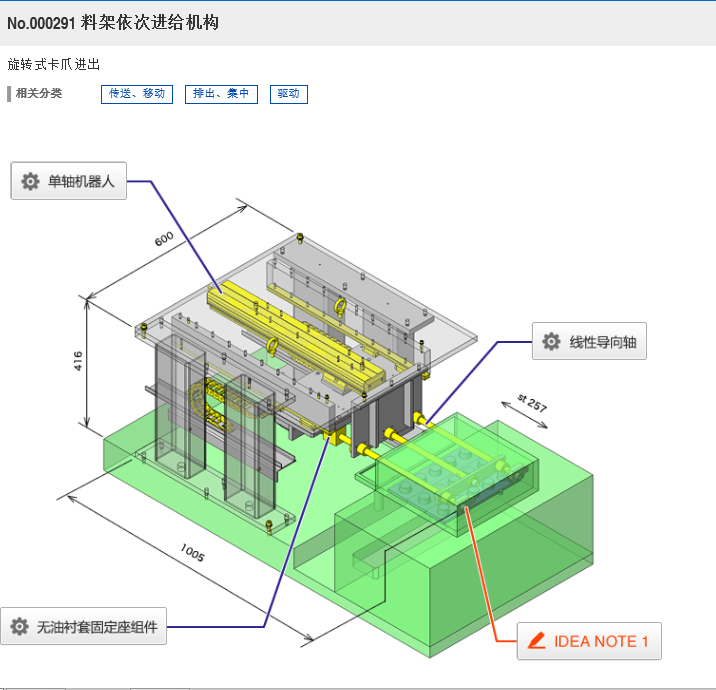
Task: Click the title No.000291 料架依次进给机构
Action: [x=113, y=23]
